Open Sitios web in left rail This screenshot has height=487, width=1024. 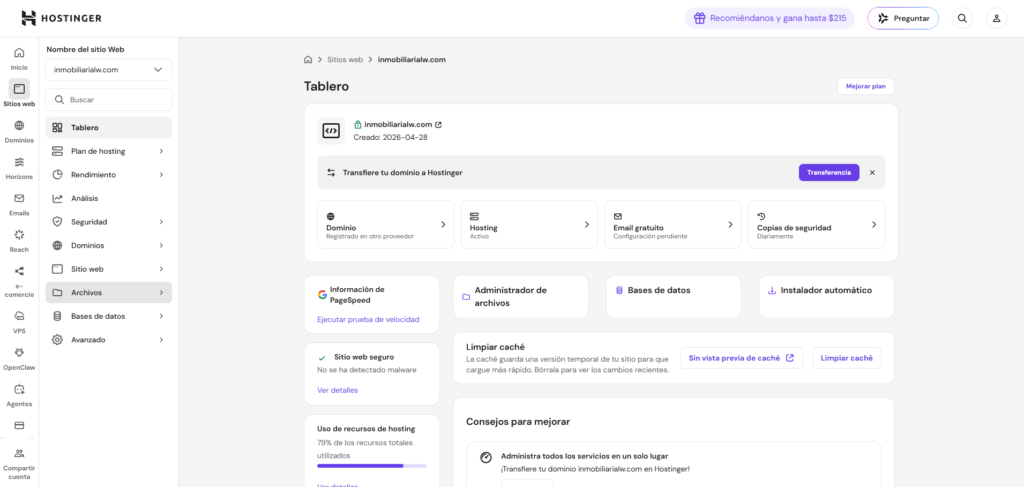pyautogui.click(x=19, y=94)
